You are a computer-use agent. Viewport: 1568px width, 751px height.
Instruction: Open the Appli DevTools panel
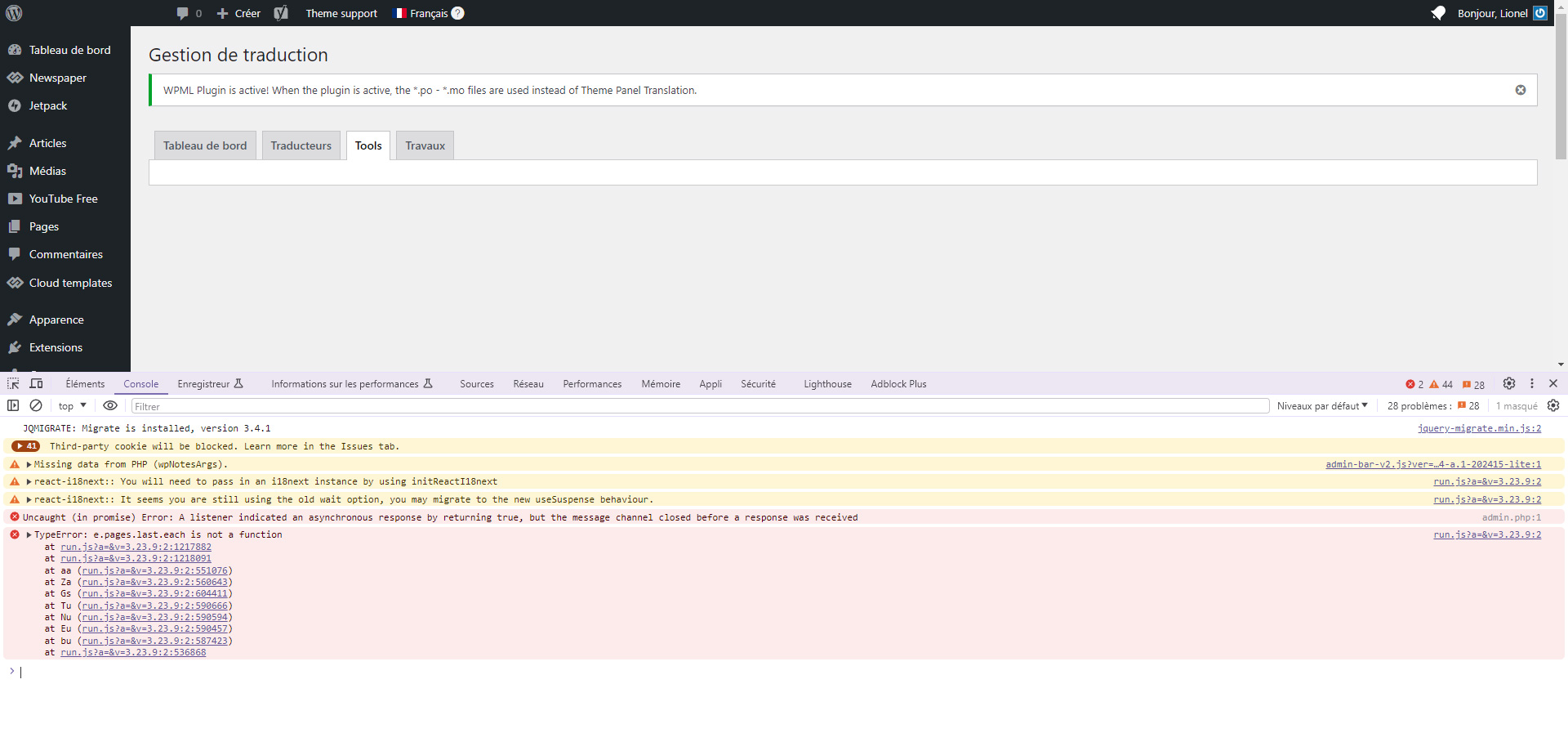(710, 384)
